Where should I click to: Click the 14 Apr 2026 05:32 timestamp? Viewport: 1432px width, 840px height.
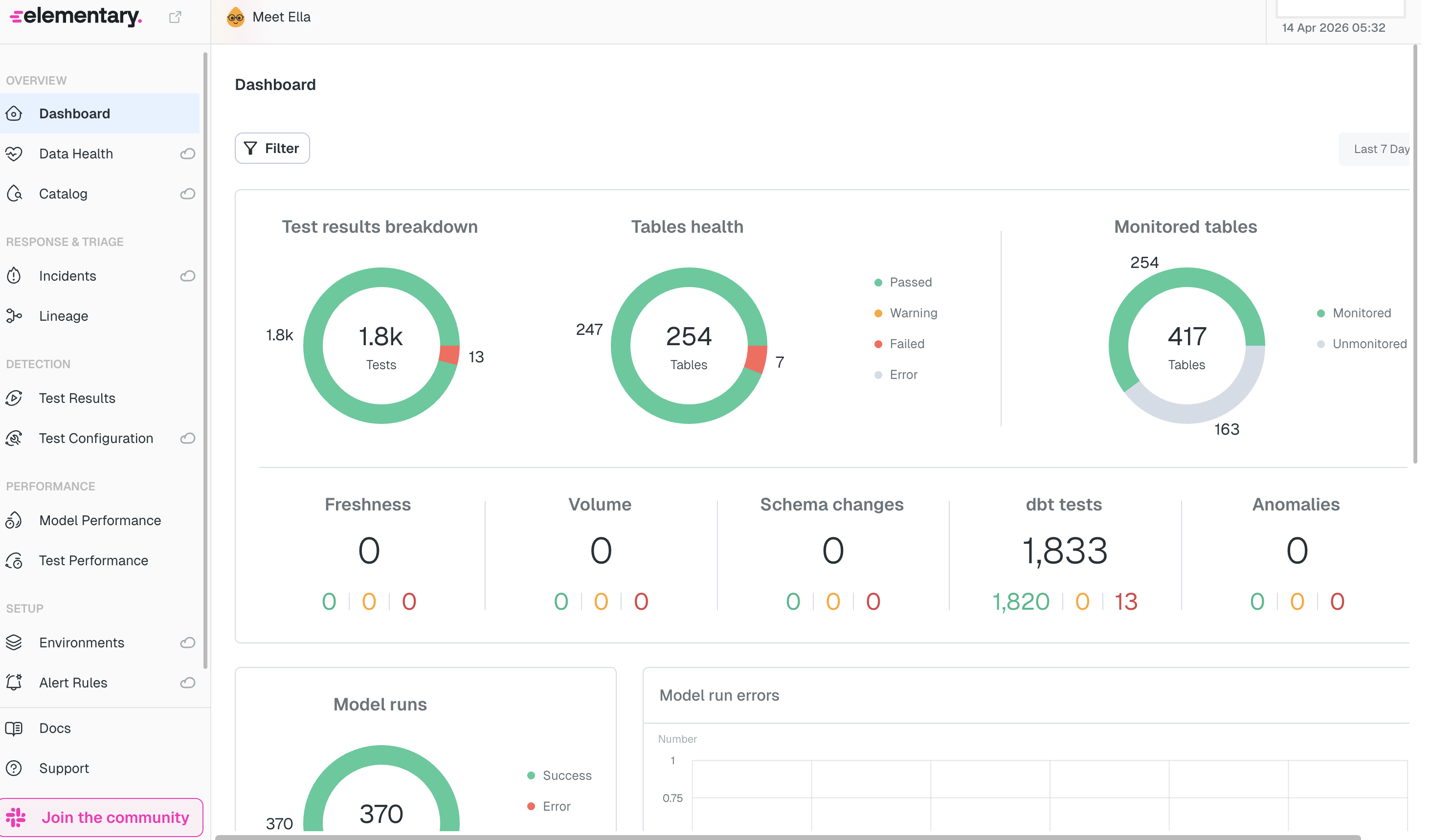pos(1333,28)
